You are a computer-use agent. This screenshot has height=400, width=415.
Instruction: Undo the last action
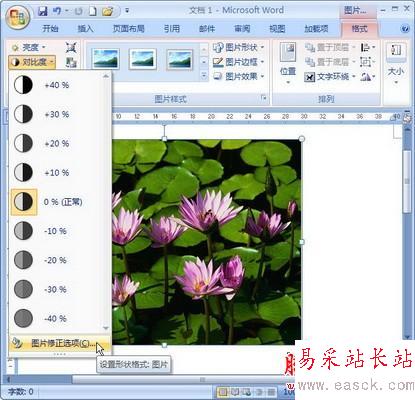57,11
